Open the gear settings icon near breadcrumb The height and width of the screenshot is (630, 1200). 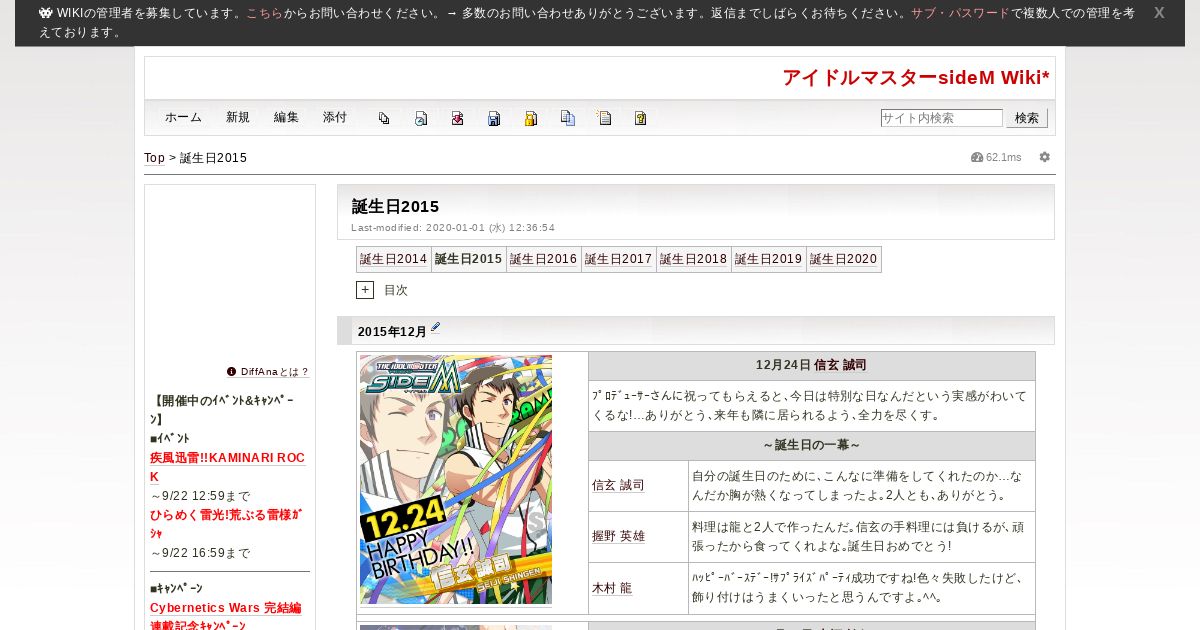pos(1045,157)
